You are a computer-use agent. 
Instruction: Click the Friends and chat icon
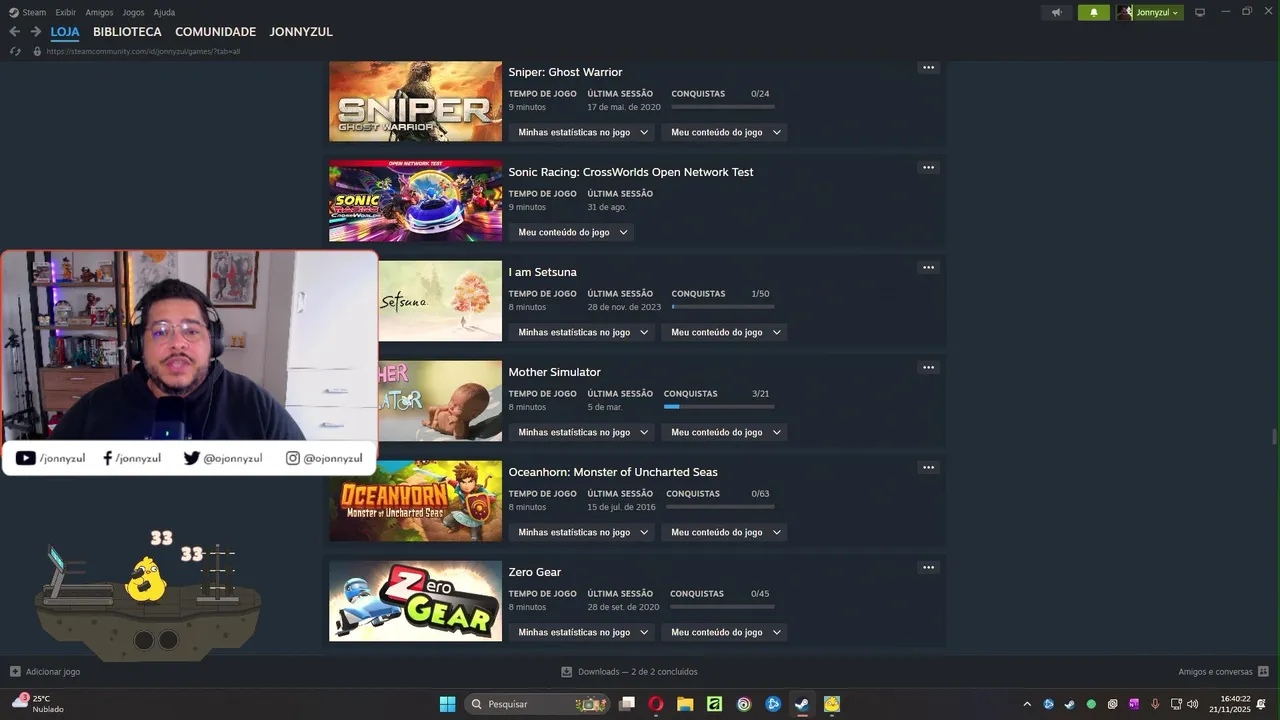1263,672
